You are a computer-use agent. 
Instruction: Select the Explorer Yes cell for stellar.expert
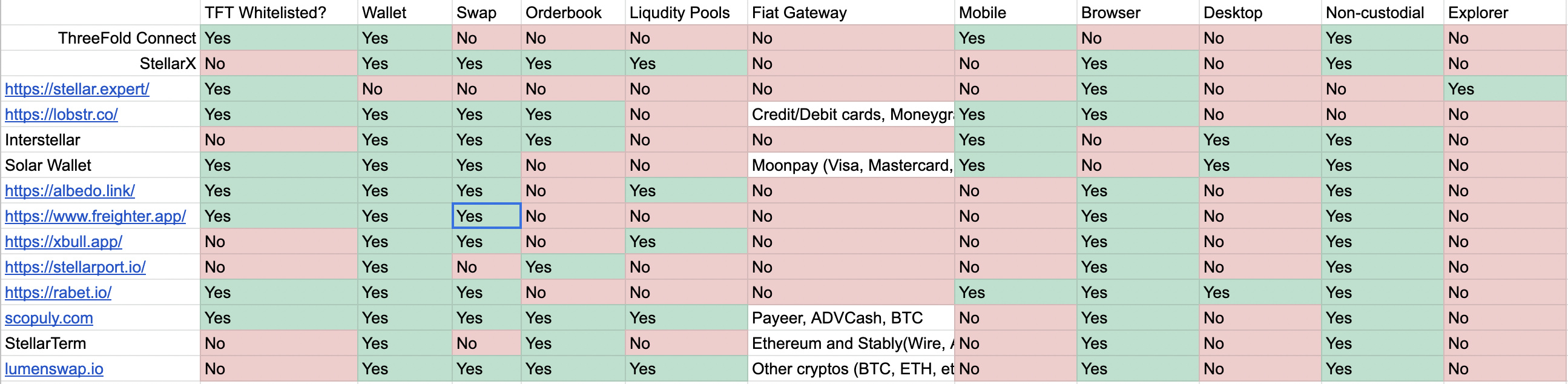pos(1504,89)
